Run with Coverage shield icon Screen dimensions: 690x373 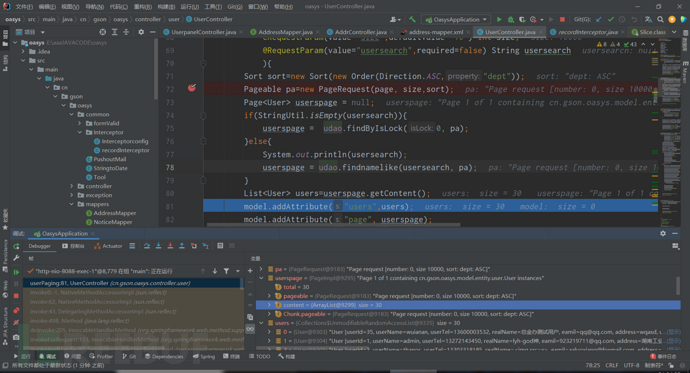[x=522, y=19]
